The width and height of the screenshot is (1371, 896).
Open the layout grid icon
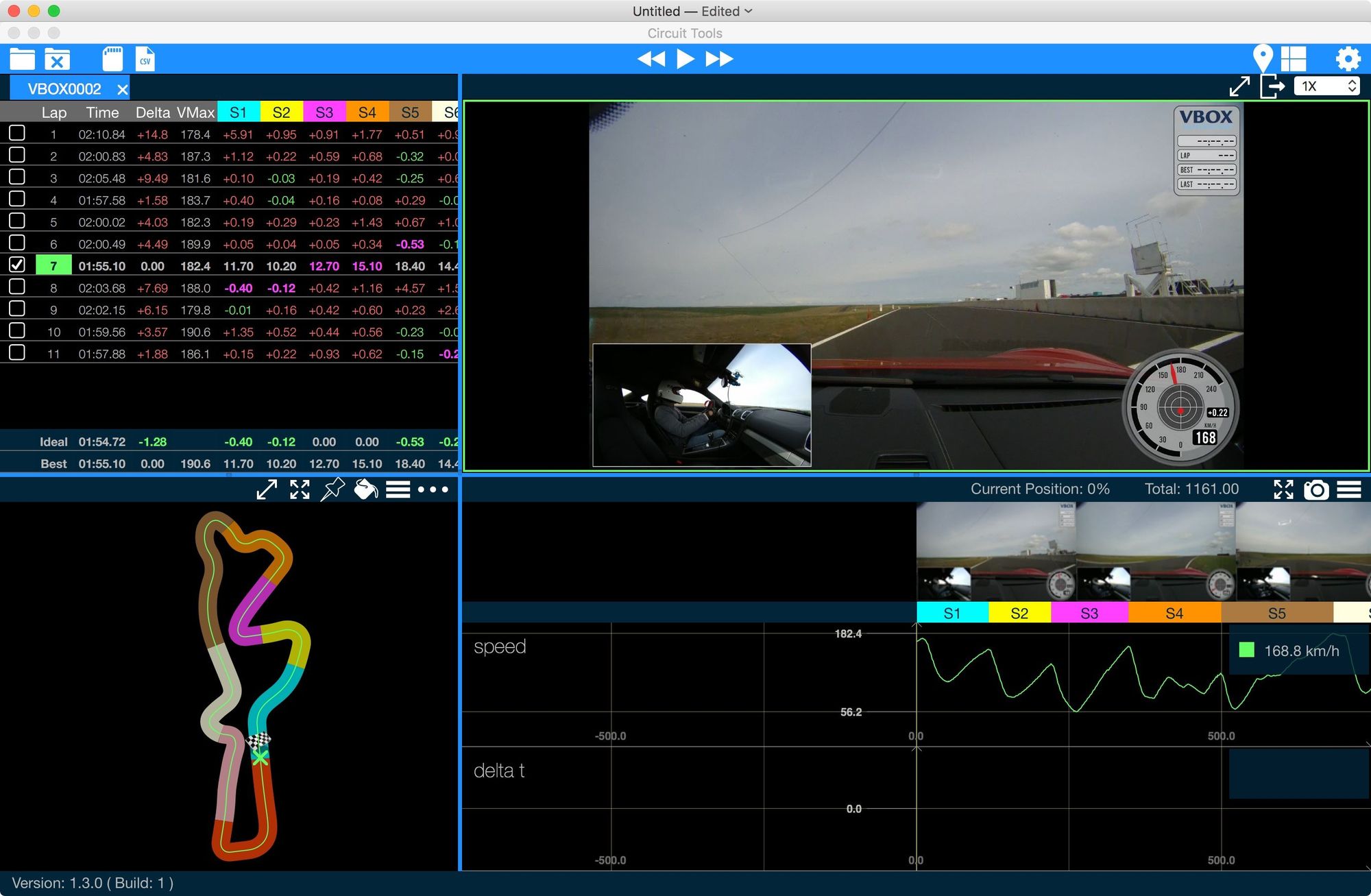click(x=1294, y=59)
